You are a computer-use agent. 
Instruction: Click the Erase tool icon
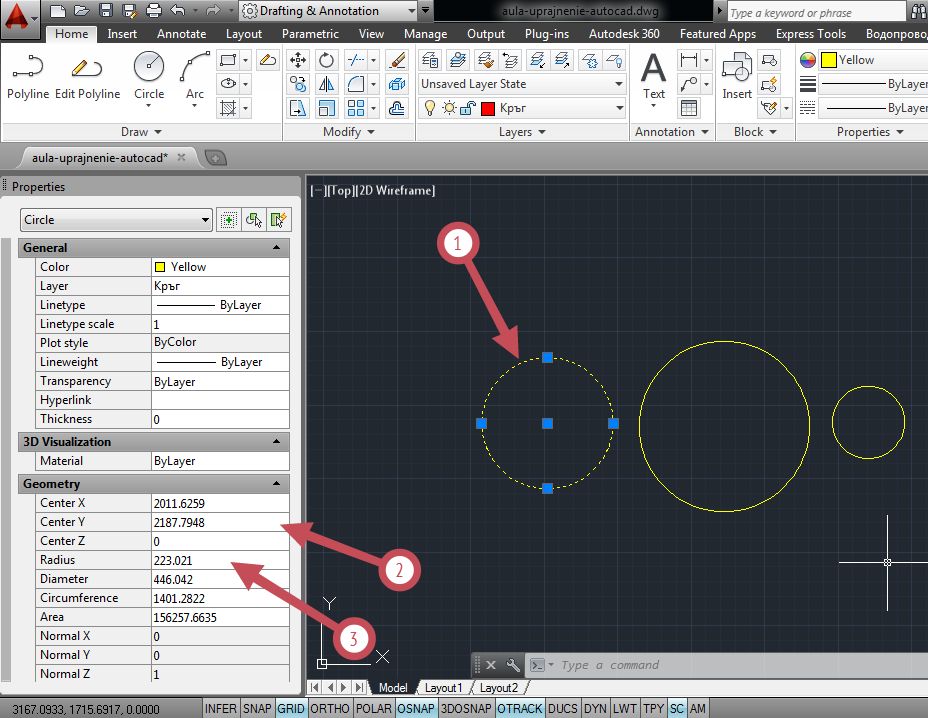[x=397, y=60]
